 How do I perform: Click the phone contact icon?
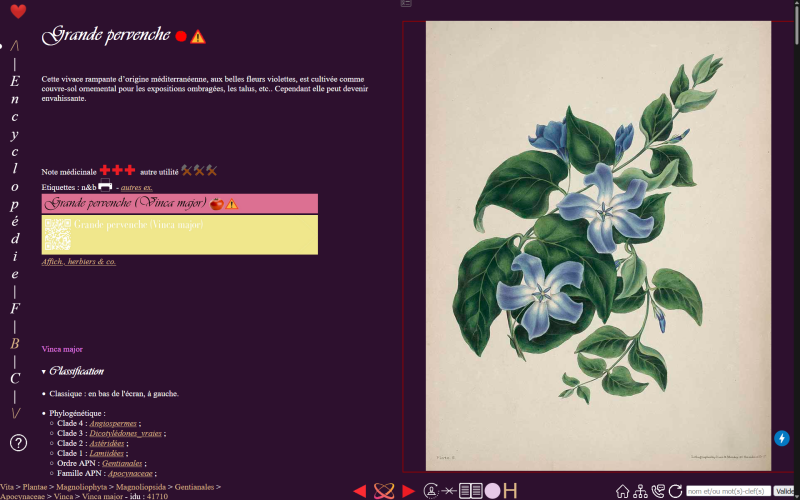coord(658,491)
